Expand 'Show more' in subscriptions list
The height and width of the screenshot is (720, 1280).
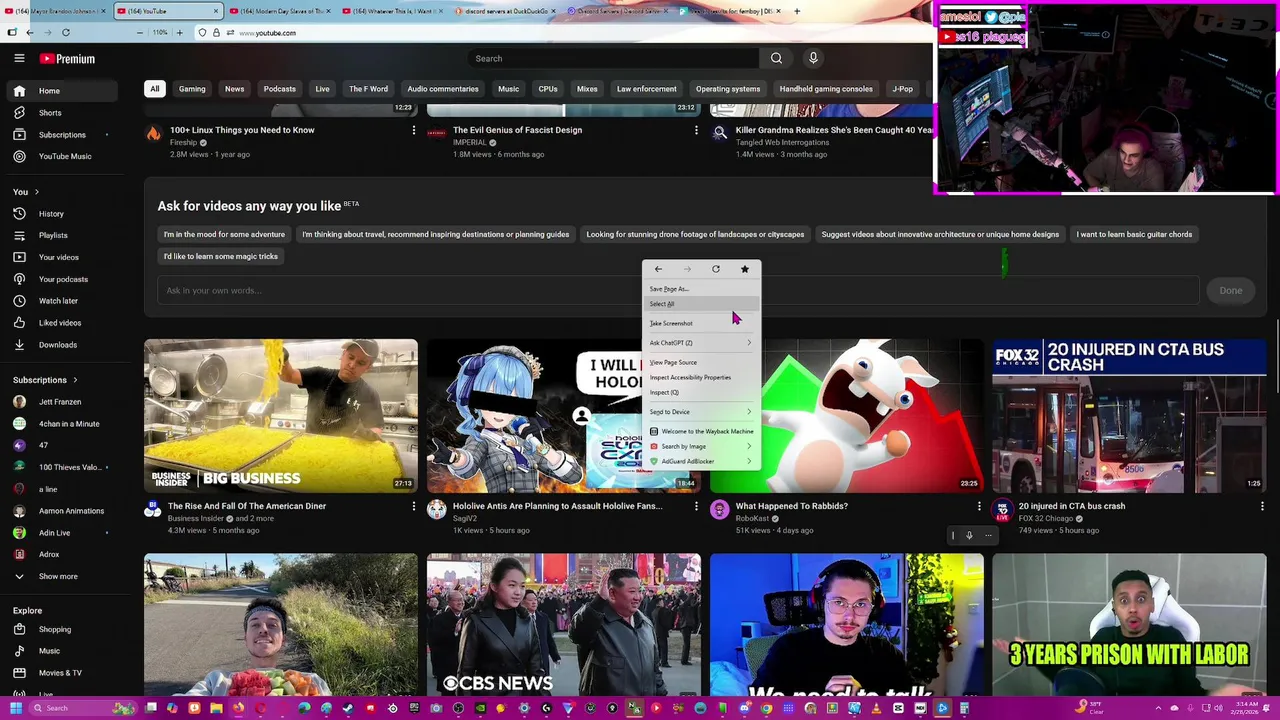click(x=60, y=576)
